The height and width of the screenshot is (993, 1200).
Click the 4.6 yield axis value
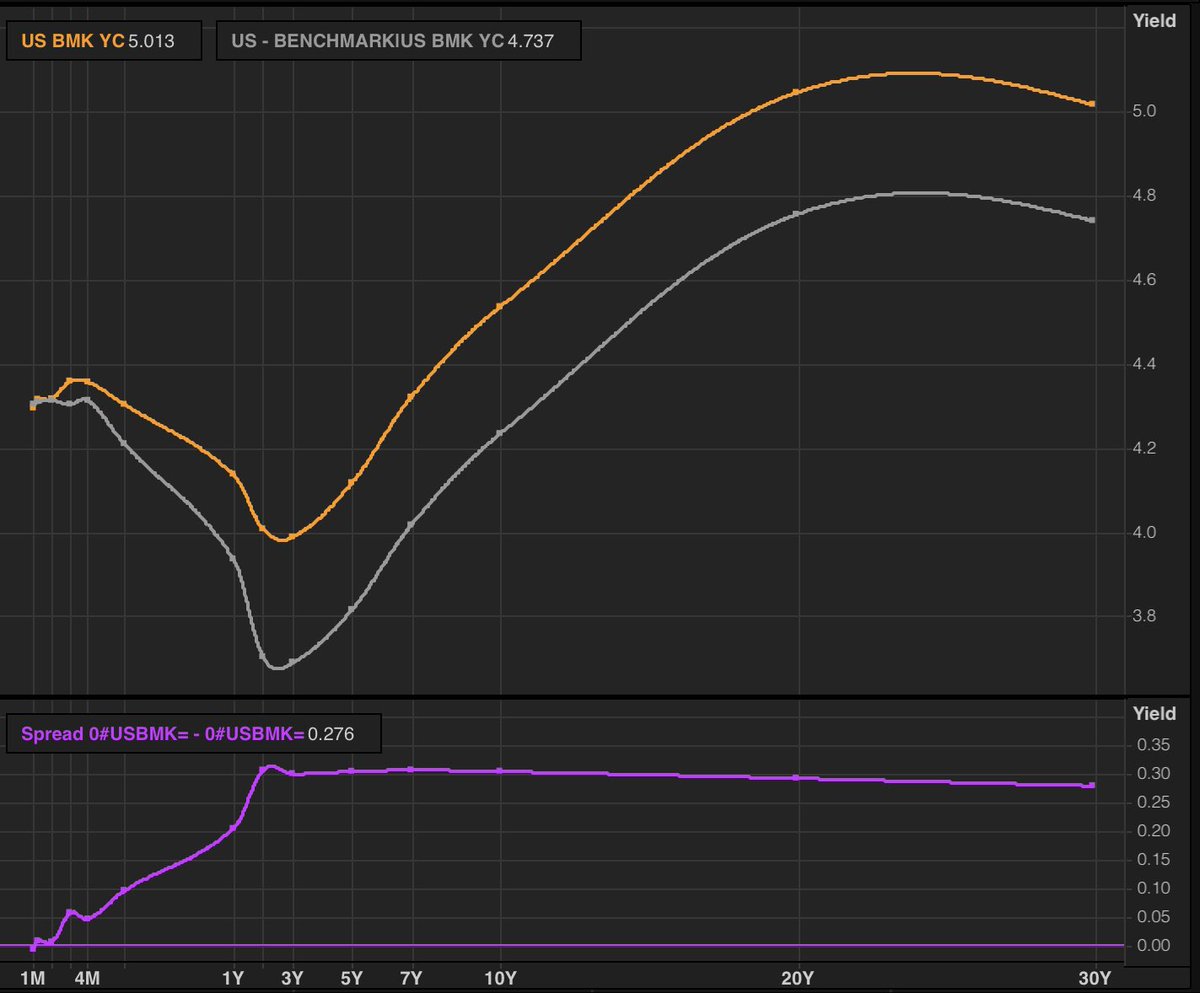pyautogui.click(x=1145, y=280)
